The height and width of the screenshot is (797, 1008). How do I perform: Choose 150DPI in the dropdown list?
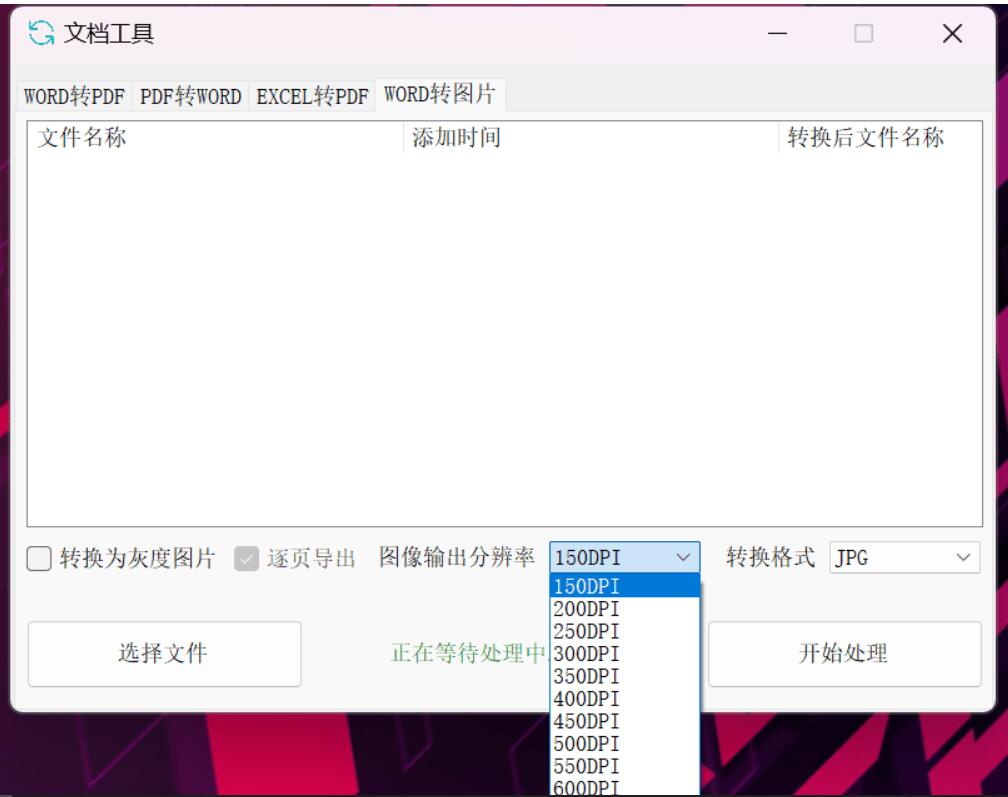(x=624, y=586)
